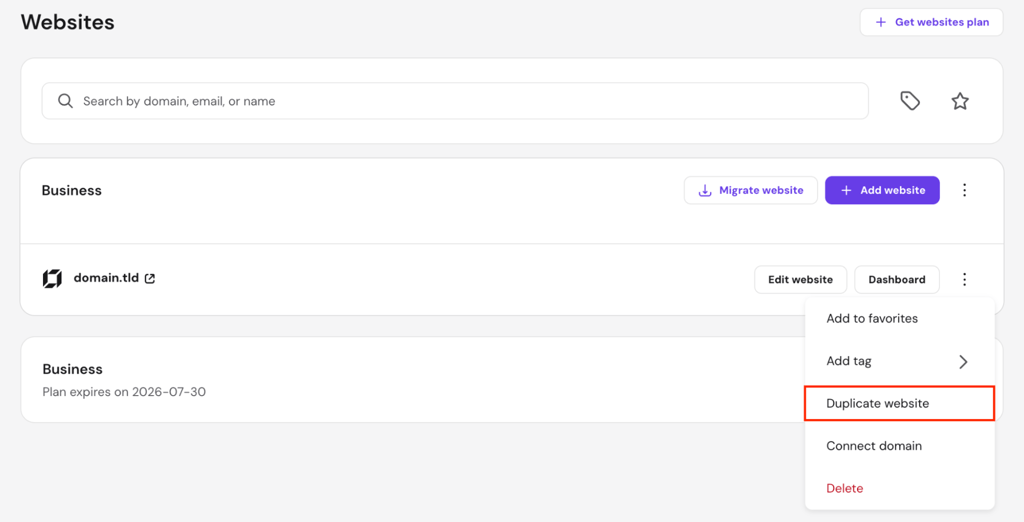Click the tag filter icon
This screenshot has height=522, width=1024.
click(x=910, y=101)
